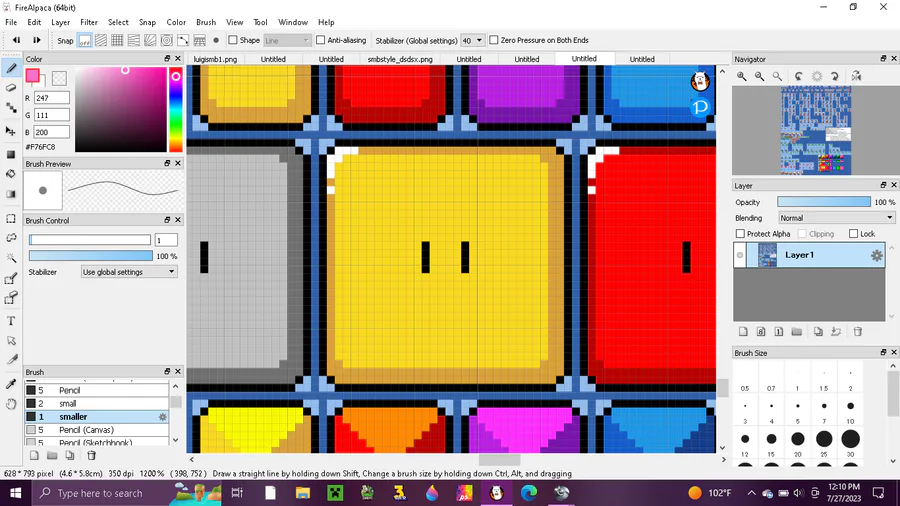Toggle the Anti-aliasing checkbox

tap(321, 40)
